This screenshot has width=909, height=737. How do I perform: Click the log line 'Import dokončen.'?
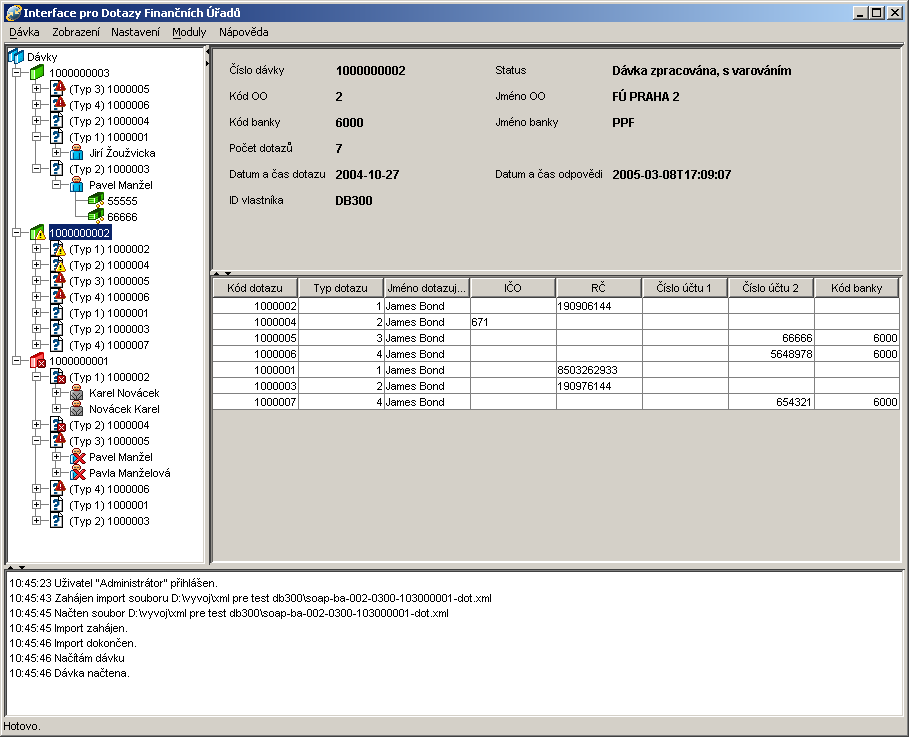[73, 643]
